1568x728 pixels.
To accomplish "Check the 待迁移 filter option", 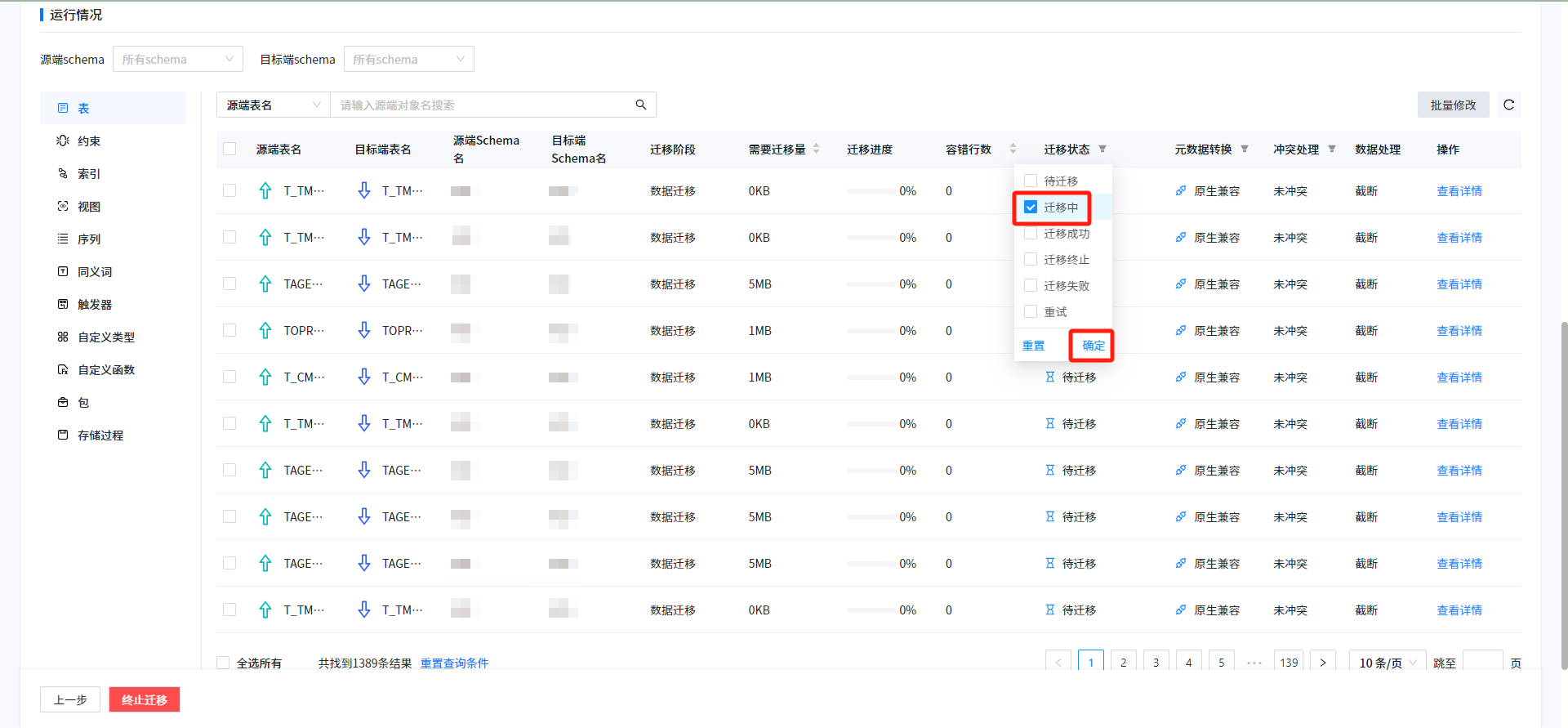I will pos(1031,181).
